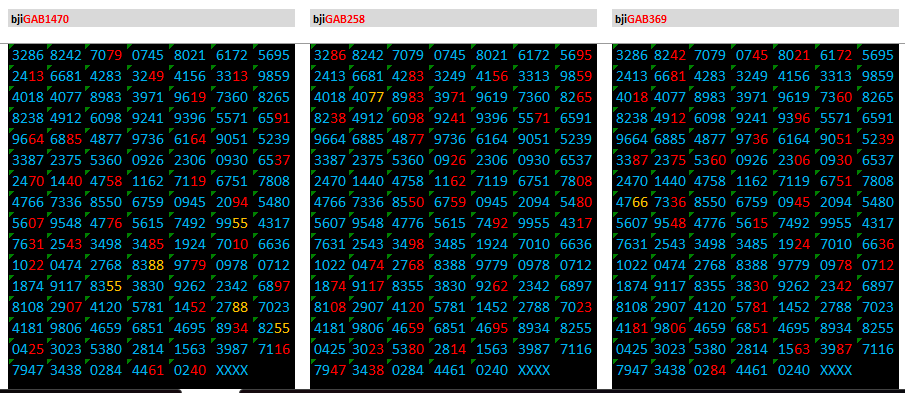Click XXXX cell in the GAB258 grid
905x393 pixels.
(x=534, y=370)
